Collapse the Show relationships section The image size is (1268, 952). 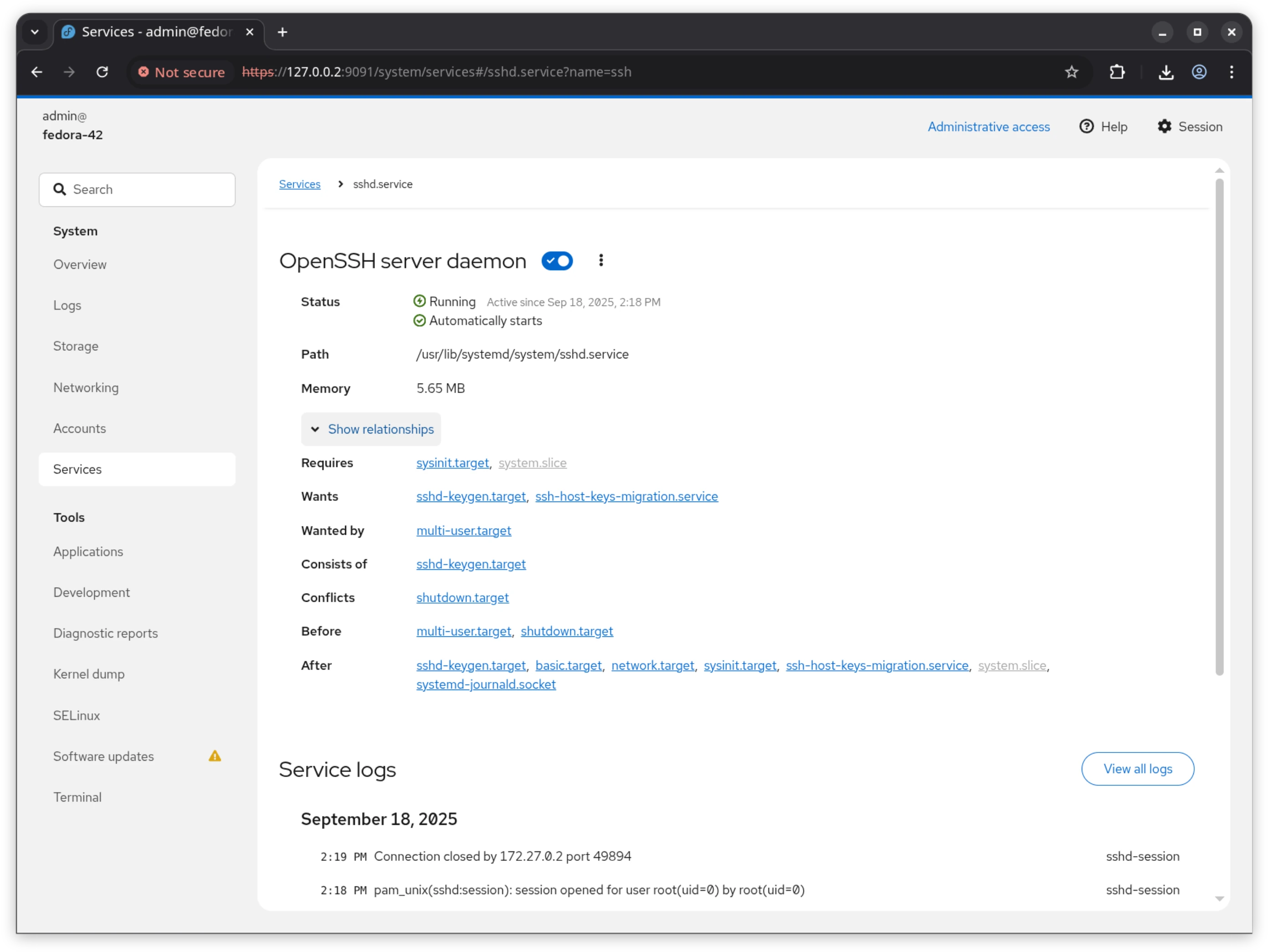(370, 429)
